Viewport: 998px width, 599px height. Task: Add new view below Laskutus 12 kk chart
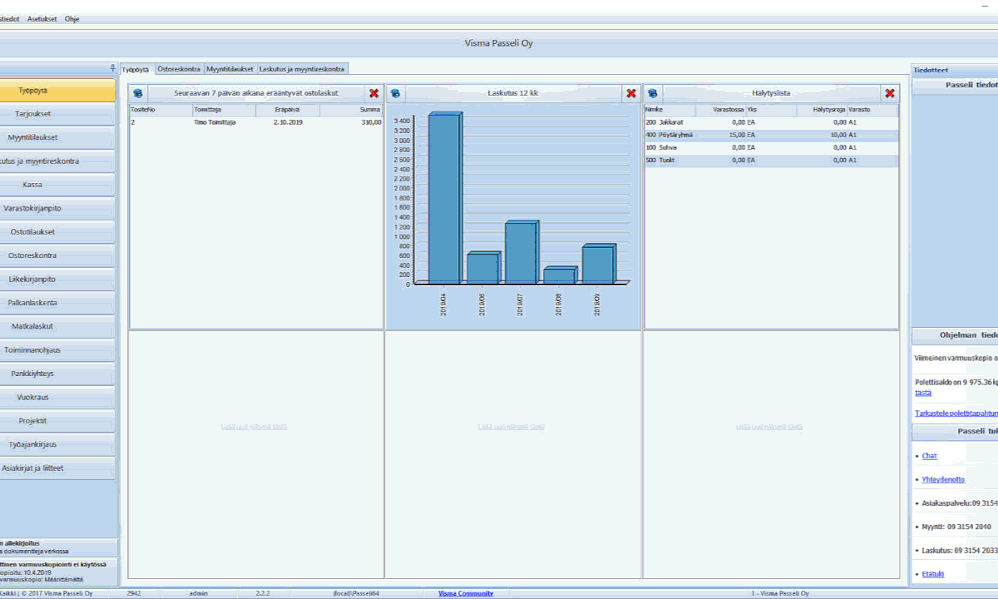(511, 426)
